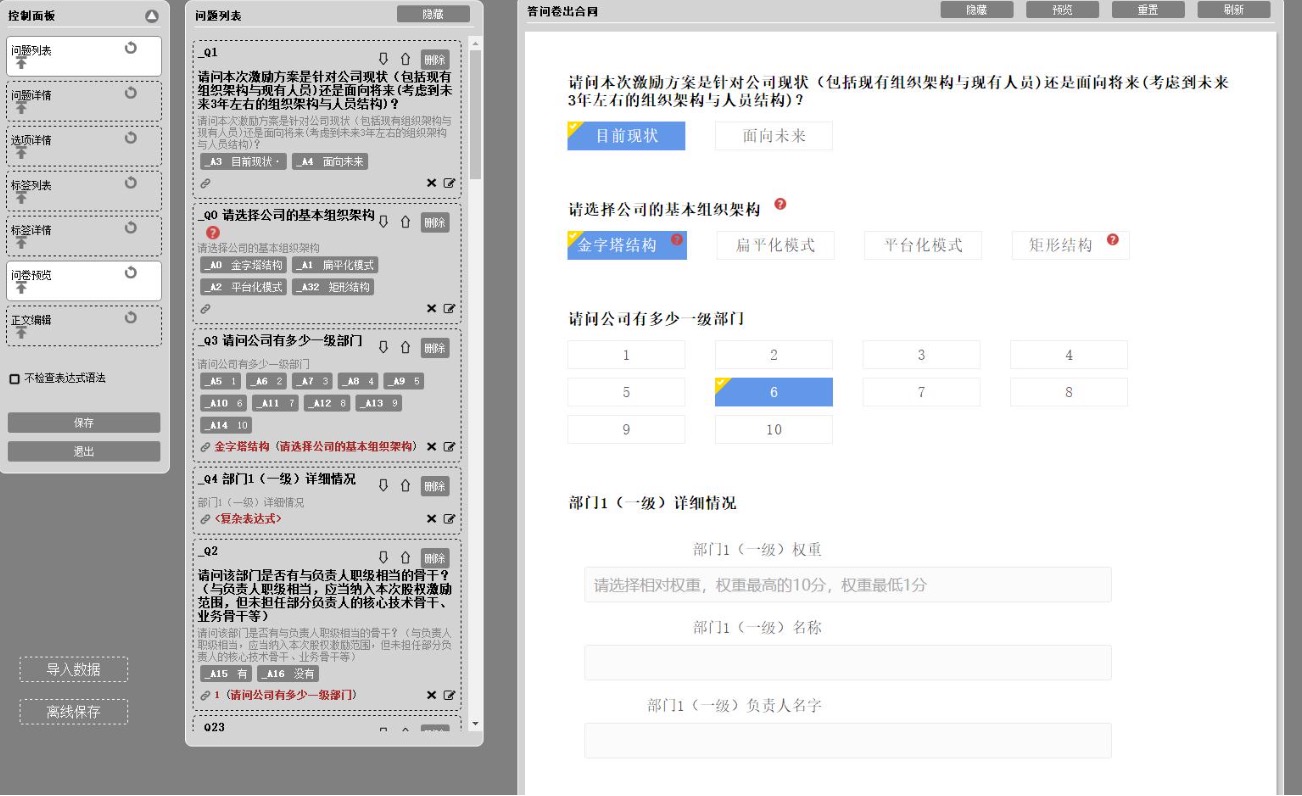Select option tag _A0 金字塔结构 in list

tap(243, 265)
